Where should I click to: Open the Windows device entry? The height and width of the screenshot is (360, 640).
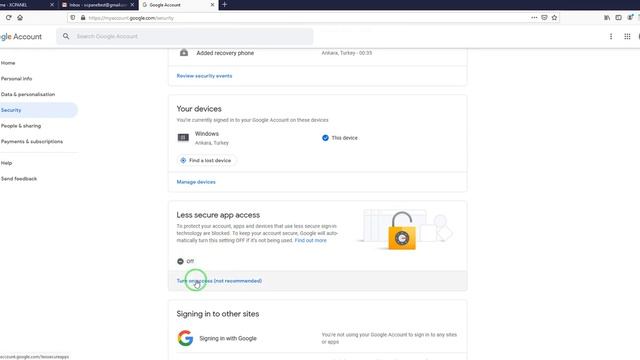[318, 138]
